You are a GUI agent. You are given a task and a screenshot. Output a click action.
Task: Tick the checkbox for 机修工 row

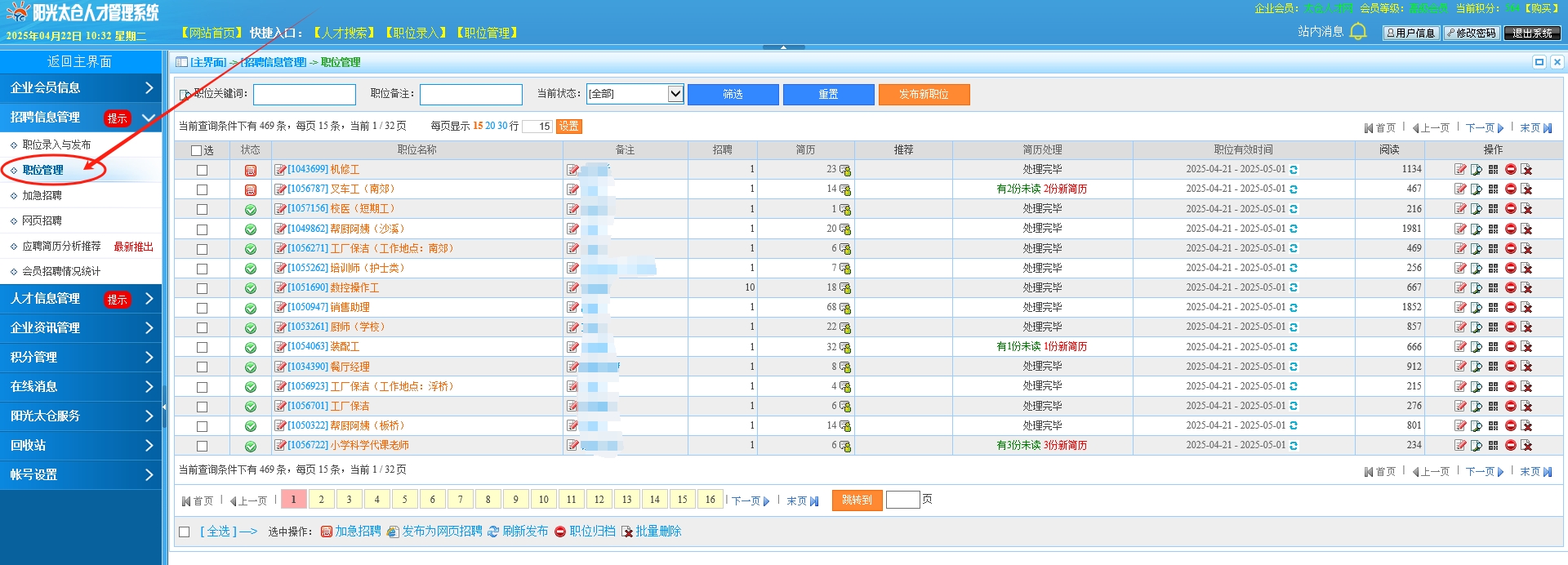pos(202,171)
